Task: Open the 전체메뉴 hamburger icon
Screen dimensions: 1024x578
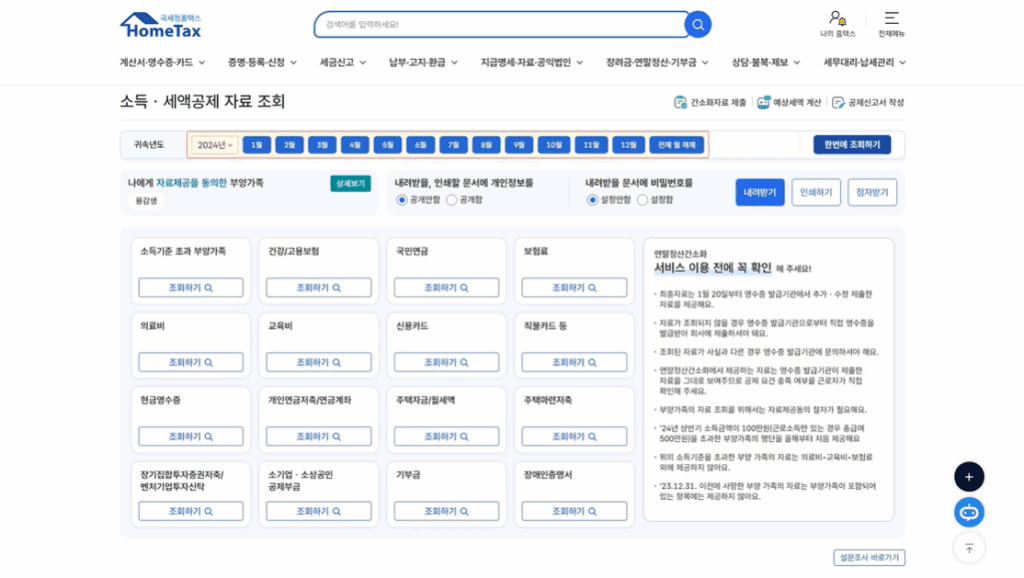Action: click(890, 20)
